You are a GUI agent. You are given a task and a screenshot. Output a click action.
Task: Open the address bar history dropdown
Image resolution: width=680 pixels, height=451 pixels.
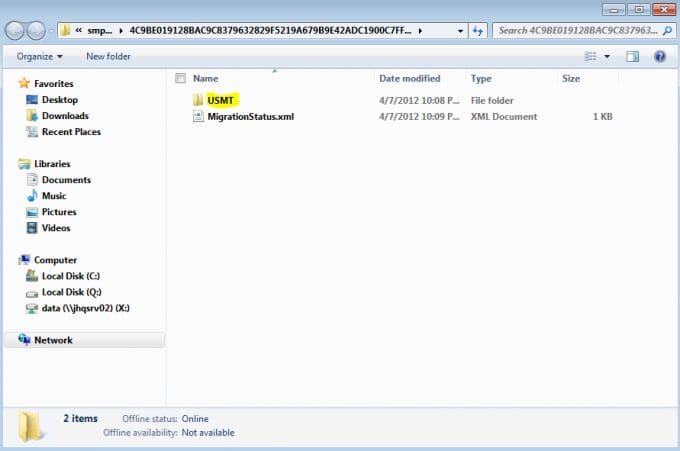pyautogui.click(x=460, y=31)
